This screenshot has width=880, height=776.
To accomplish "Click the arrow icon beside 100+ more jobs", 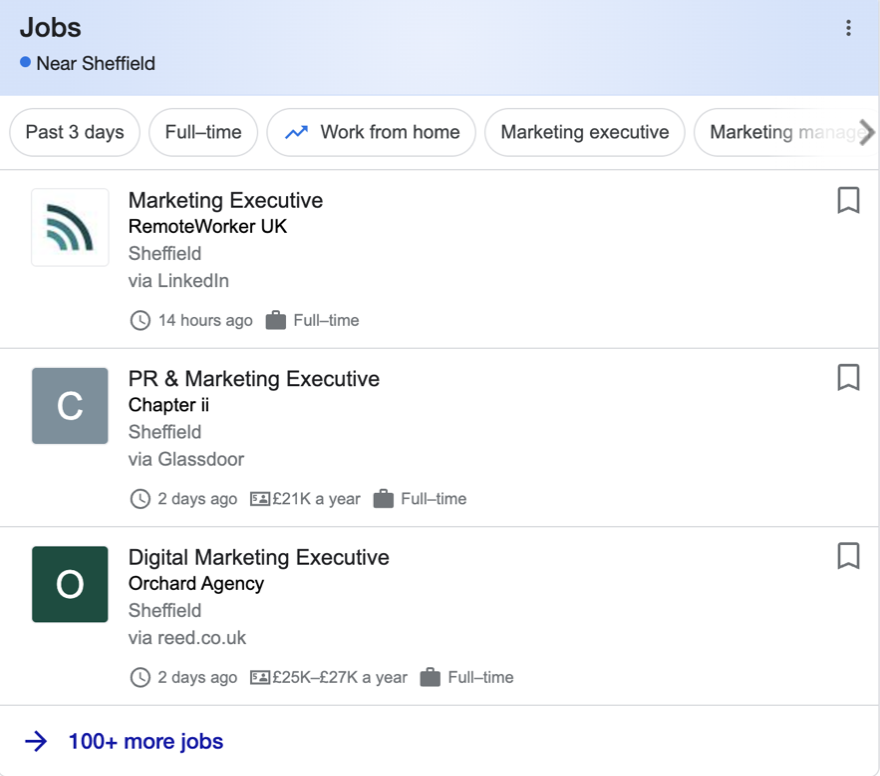I will point(36,741).
